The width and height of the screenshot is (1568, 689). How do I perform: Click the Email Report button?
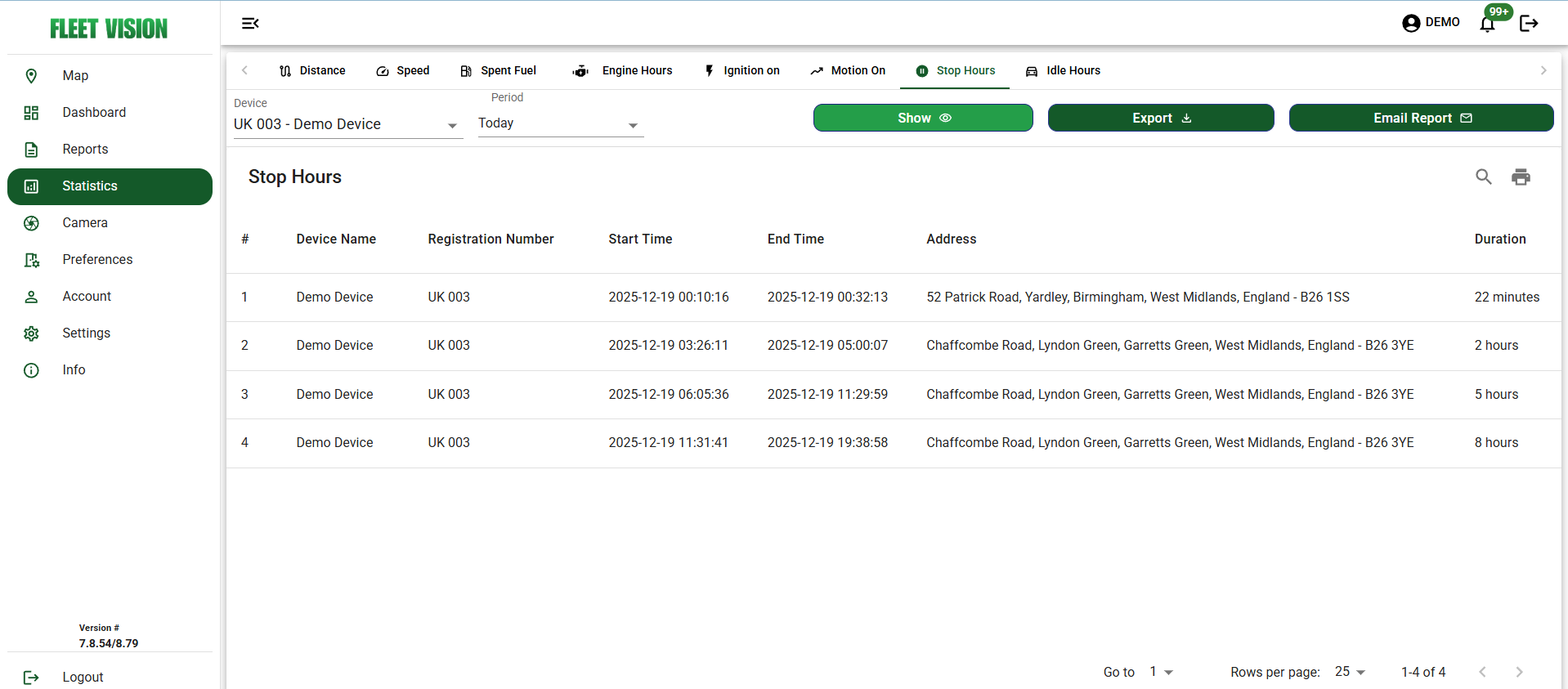[x=1421, y=118]
